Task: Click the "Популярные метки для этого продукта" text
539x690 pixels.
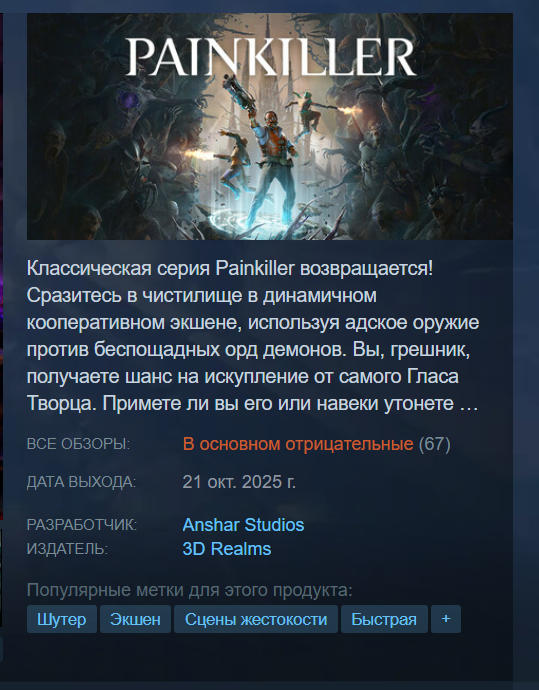Action: coord(190,590)
